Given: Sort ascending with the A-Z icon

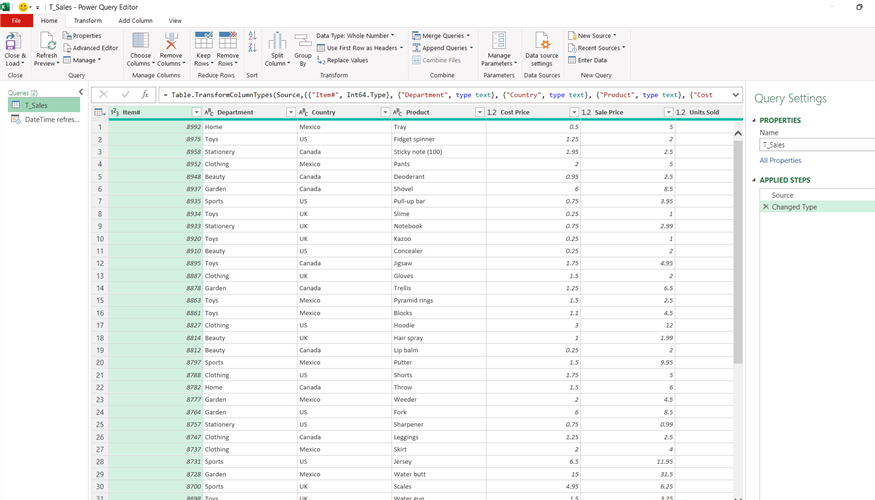Looking at the screenshot, I should 252,36.
